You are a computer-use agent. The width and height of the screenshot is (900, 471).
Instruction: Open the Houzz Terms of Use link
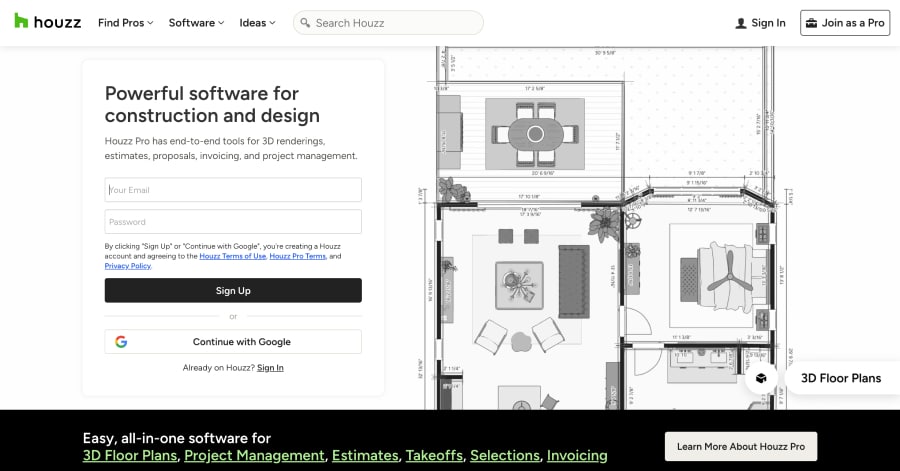232,256
